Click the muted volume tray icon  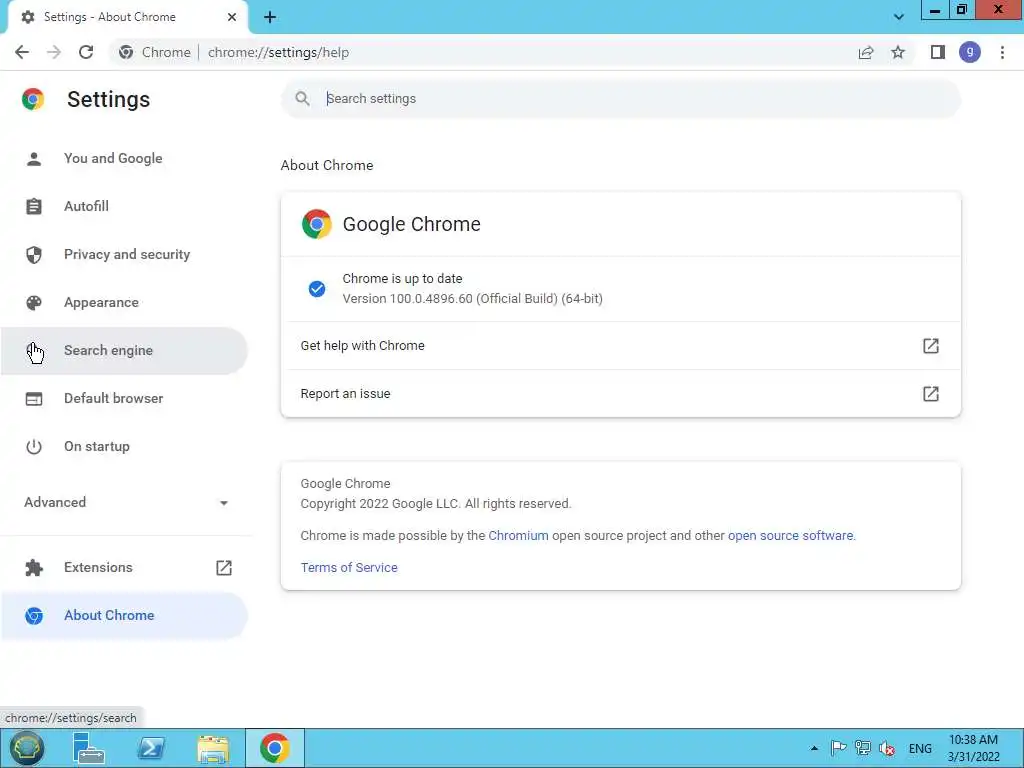887,748
